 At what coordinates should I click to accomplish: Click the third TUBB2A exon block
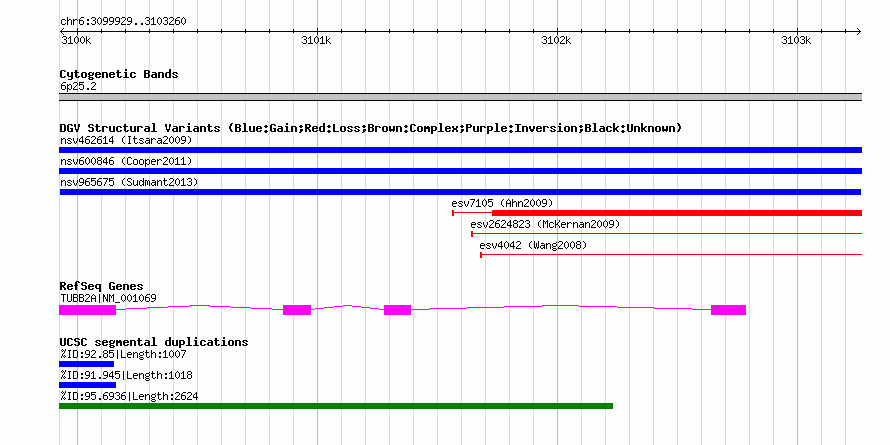[x=397, y=310]
